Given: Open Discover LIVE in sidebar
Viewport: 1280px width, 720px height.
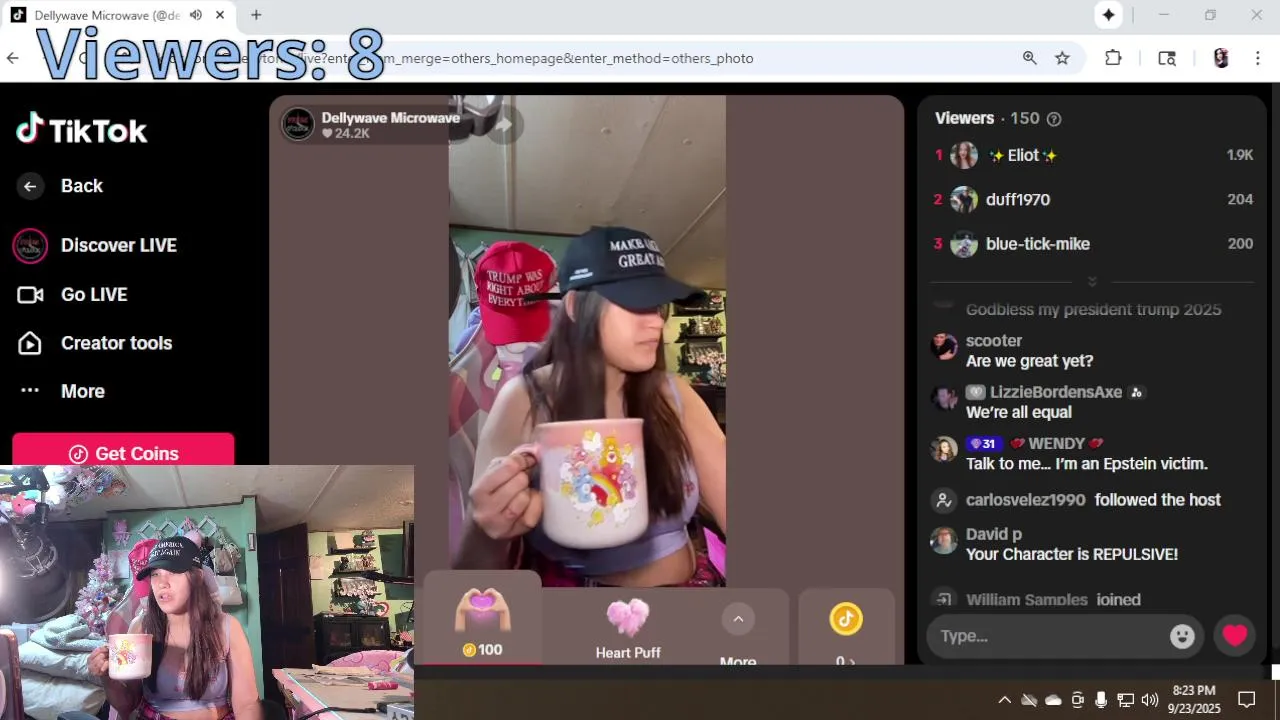Looking at the screenshot, I should (95, 245).
